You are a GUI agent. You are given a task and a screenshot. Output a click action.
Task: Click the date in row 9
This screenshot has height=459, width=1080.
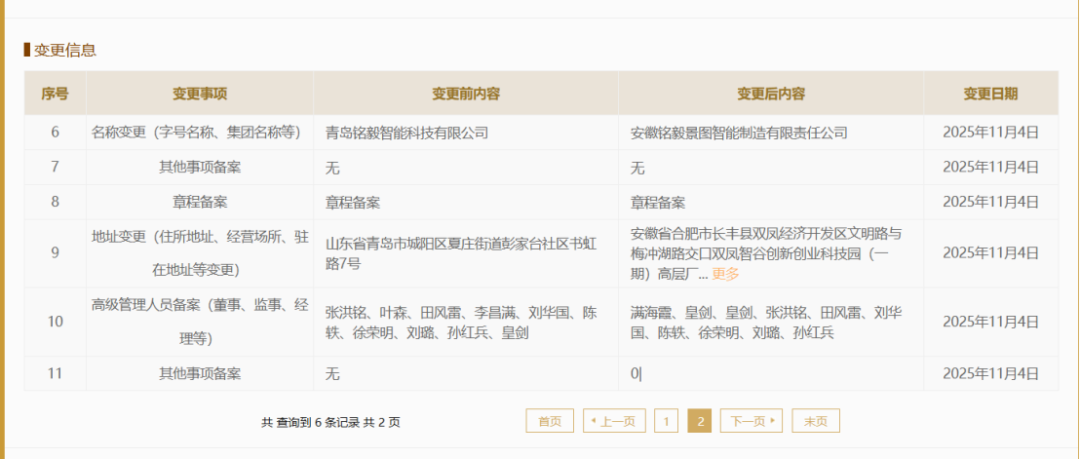[990, 253]
